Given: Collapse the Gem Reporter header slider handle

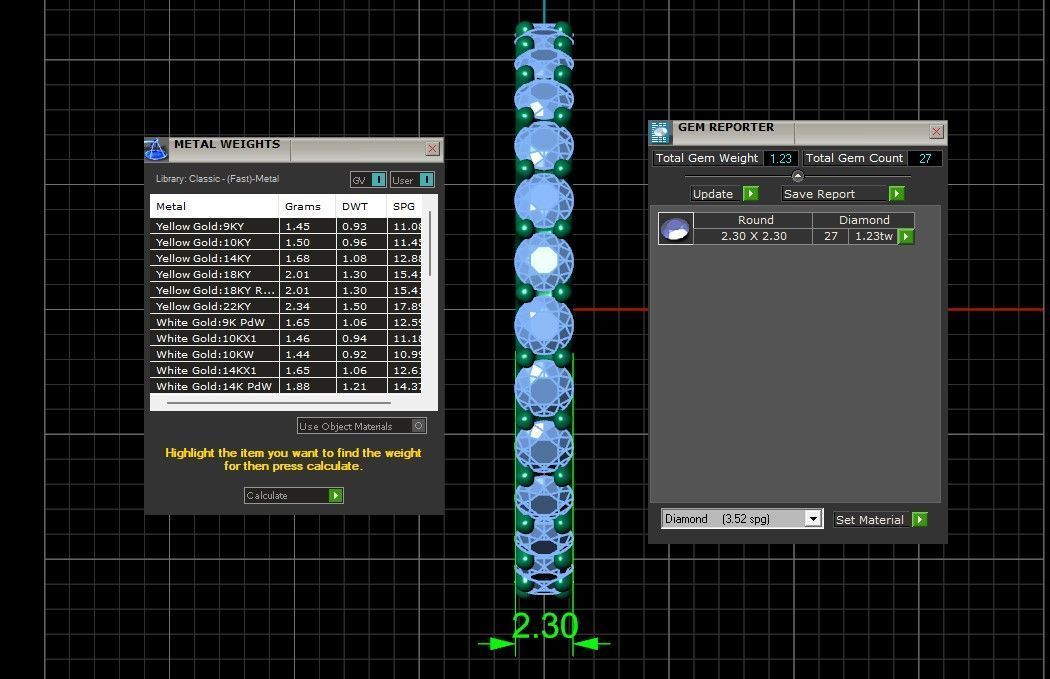Looking at the screenshot, I should pyautogui.click(x=798, y=176).
